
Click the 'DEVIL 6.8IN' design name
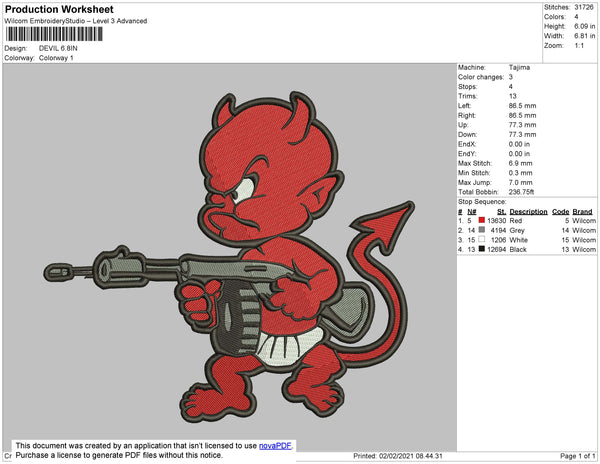(x=58, y=49)
